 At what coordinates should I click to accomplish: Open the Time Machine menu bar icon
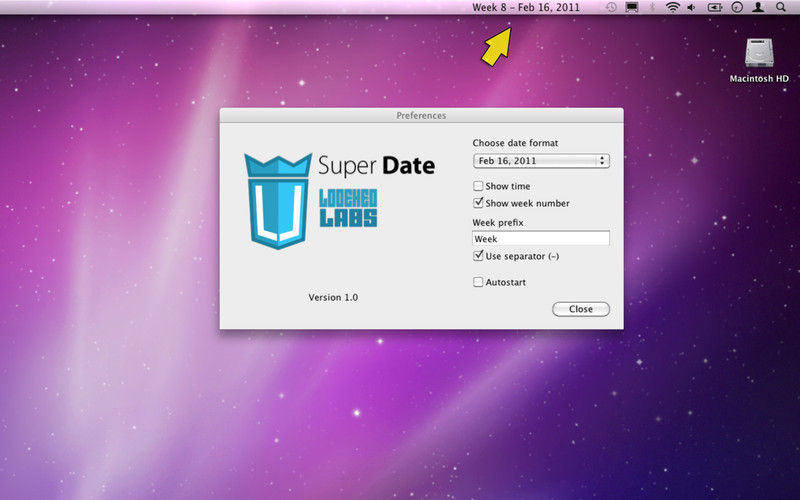point(611,7)
